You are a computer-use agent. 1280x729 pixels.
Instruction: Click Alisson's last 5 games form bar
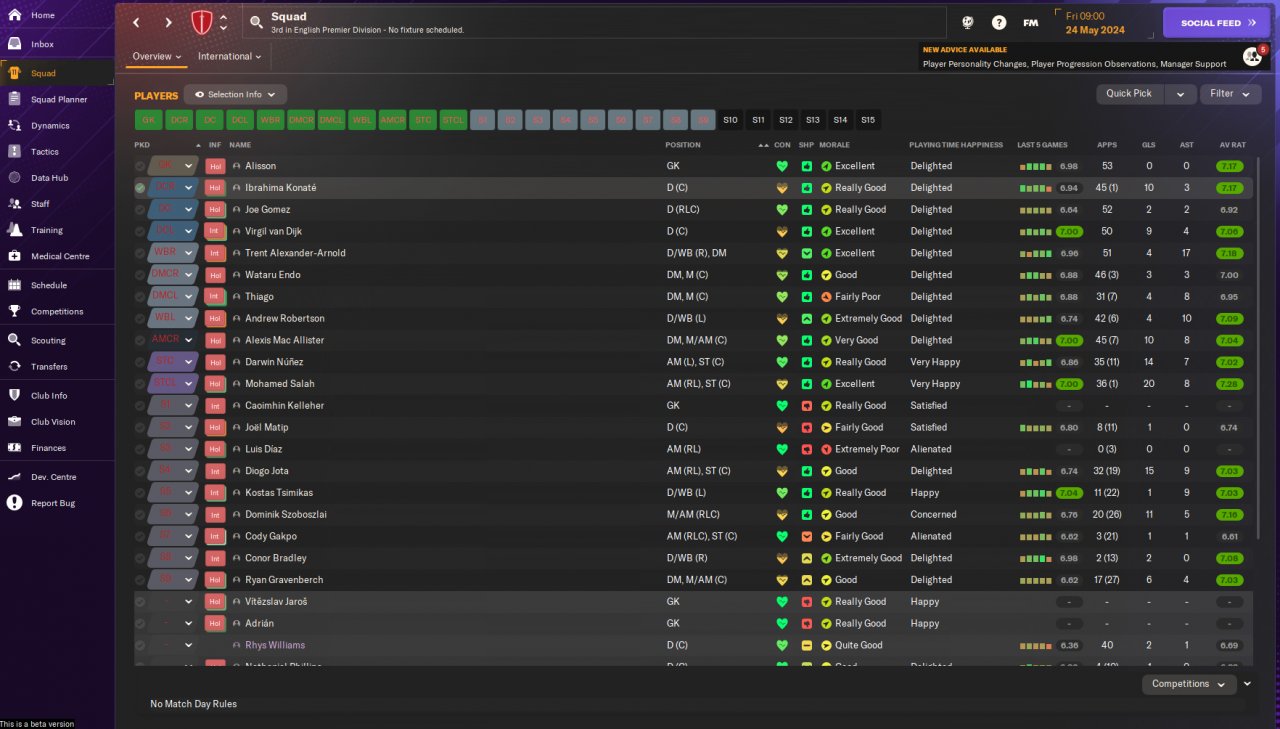(x=1035, y=166)
